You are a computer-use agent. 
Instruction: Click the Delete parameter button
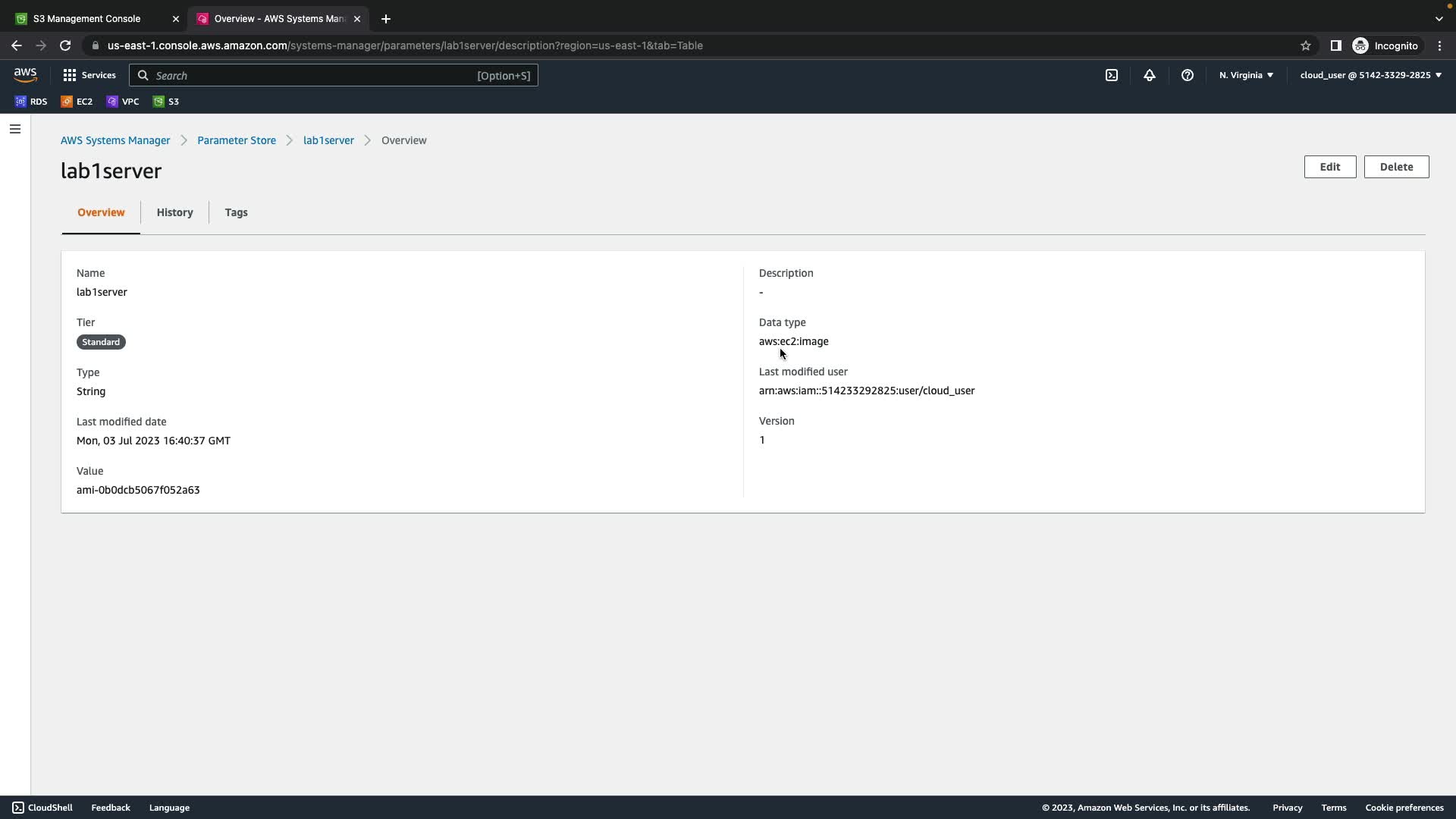click(1396, 167)
